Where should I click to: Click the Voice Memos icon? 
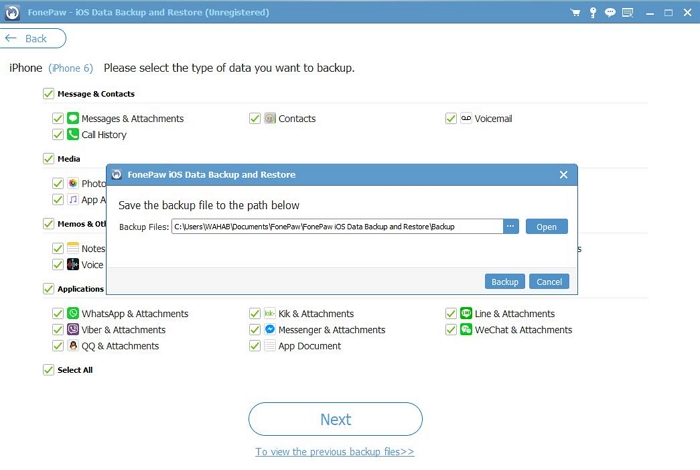tap(73, 264)
